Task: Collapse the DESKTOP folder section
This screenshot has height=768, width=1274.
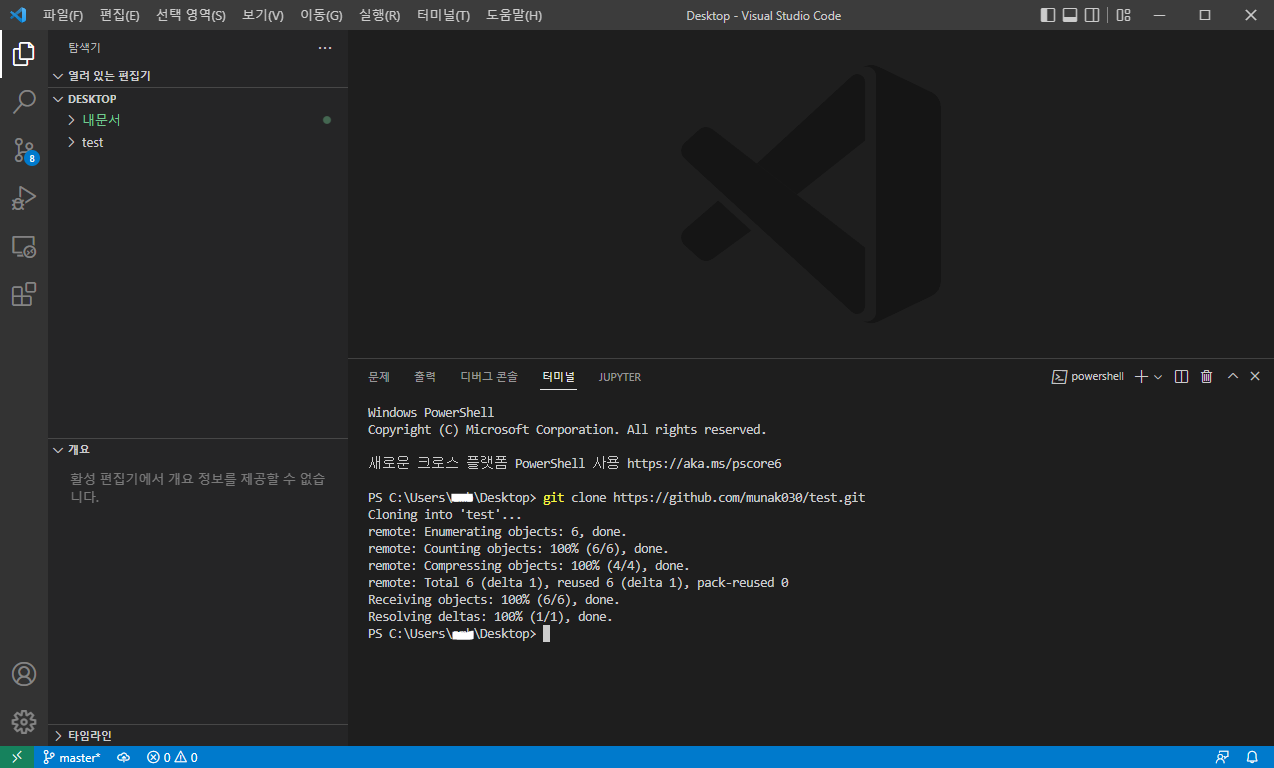Action: (198, 99)
